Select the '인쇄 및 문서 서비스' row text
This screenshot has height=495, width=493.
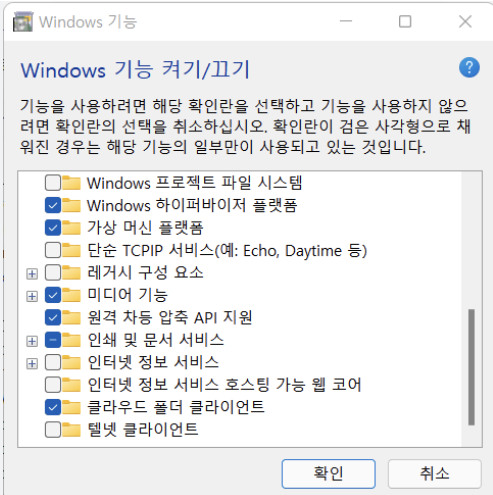(x=155, y=340)
